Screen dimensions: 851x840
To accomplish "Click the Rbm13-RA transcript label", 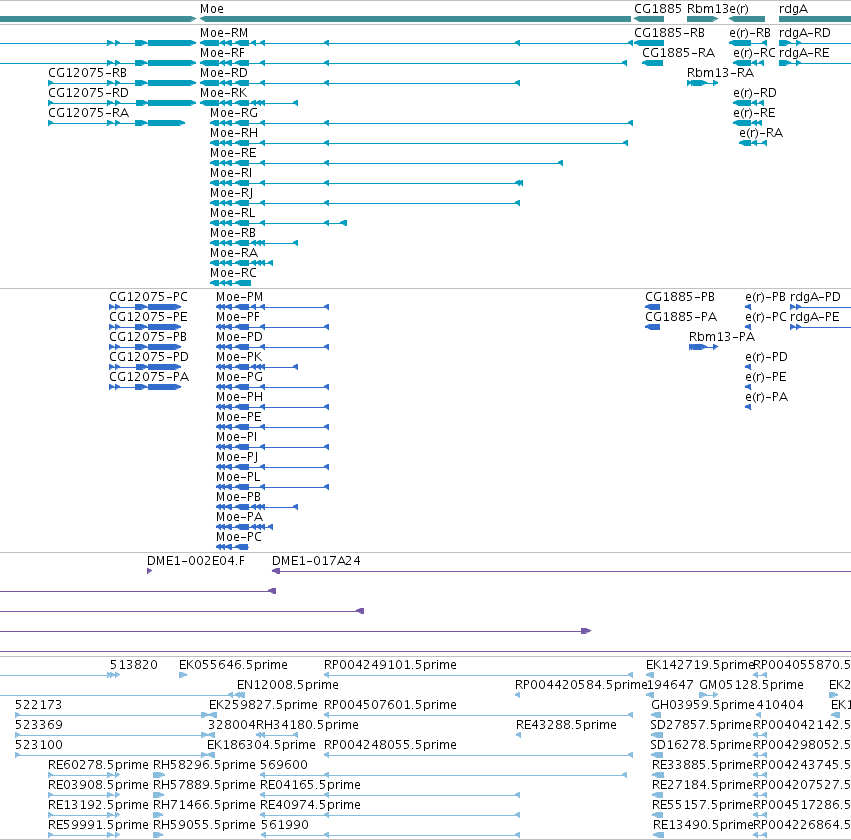I will pyautogui.click(x=721, y=73).
